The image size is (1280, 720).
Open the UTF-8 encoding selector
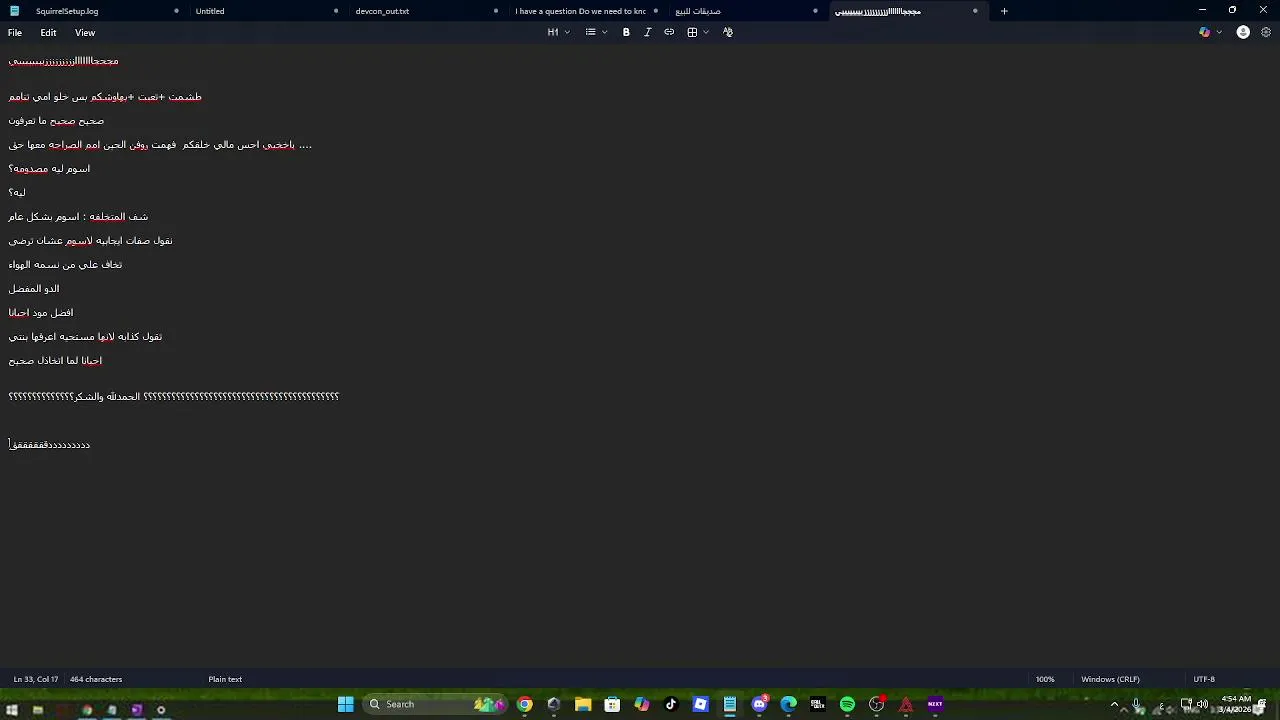[1204, 679]
